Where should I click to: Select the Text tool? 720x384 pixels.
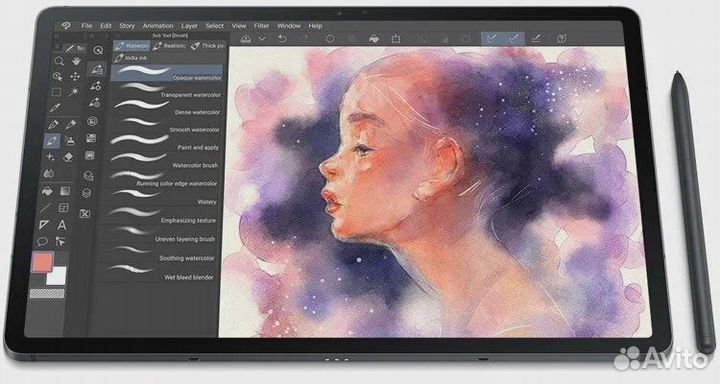62,225
